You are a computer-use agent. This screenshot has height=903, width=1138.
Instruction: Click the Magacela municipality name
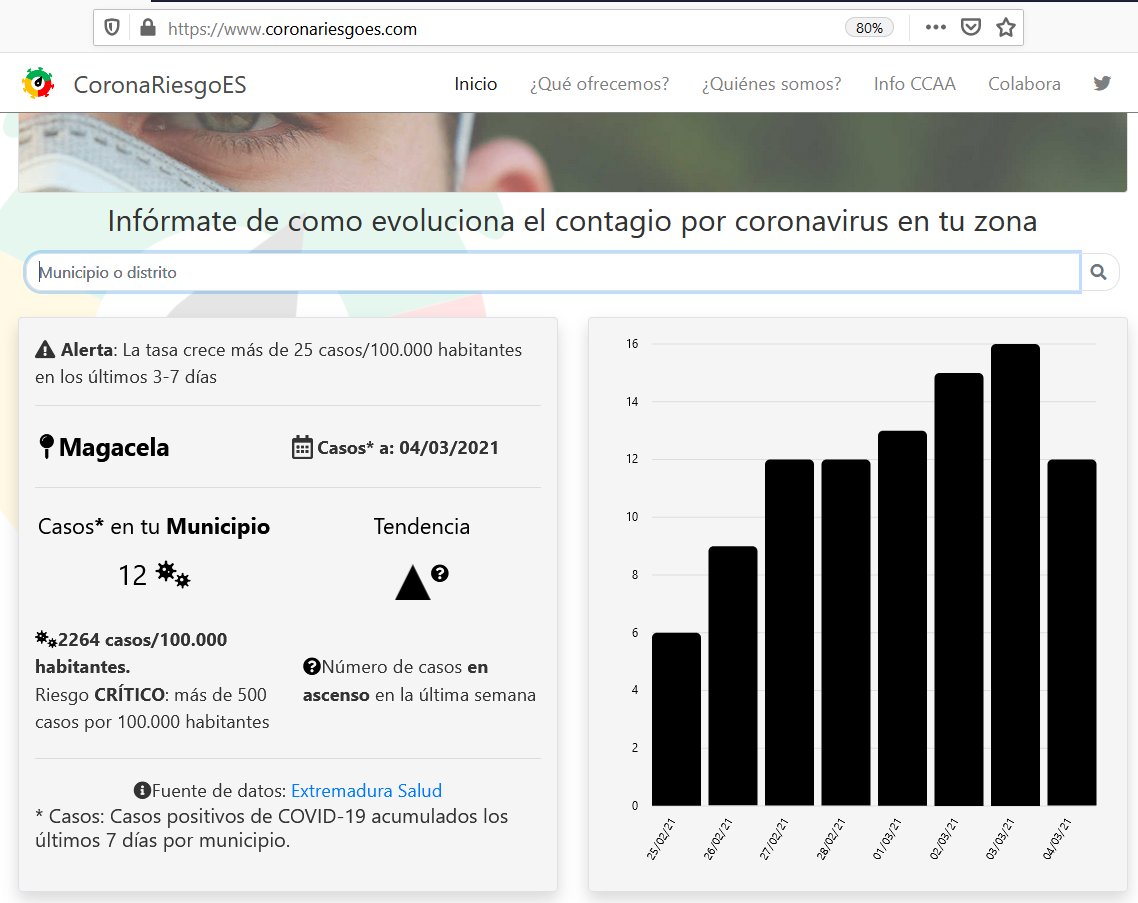[x=114, y=447]
